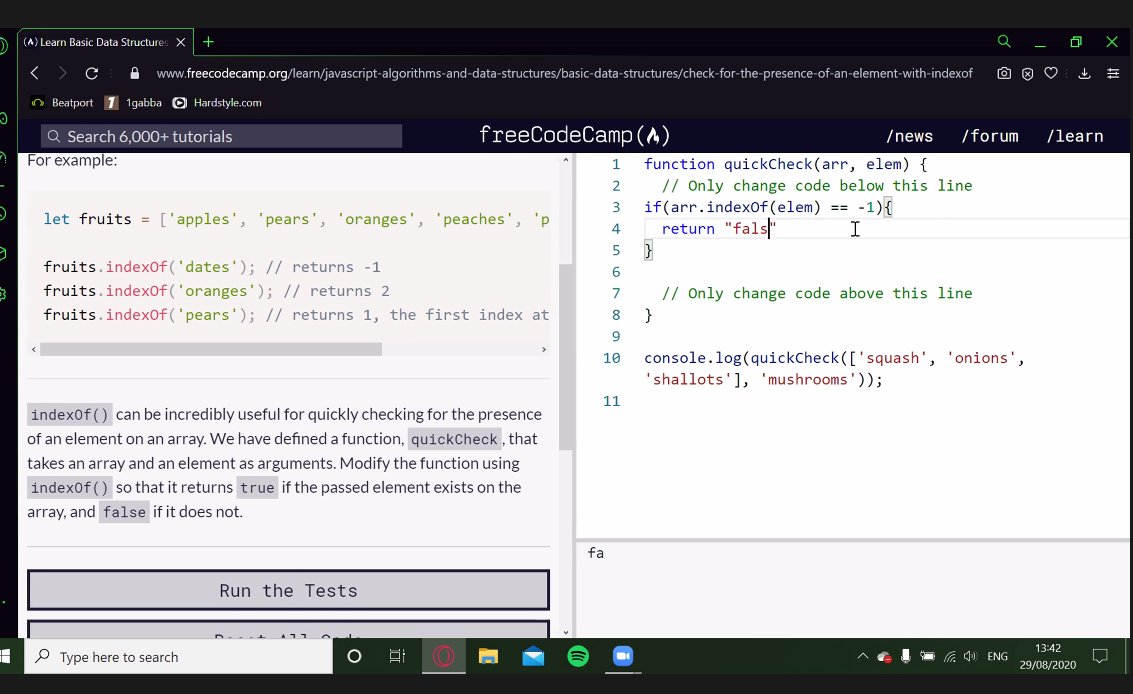Click the console.log(quickCheck line in editor

pyautogui.click(x=834, y=358)
